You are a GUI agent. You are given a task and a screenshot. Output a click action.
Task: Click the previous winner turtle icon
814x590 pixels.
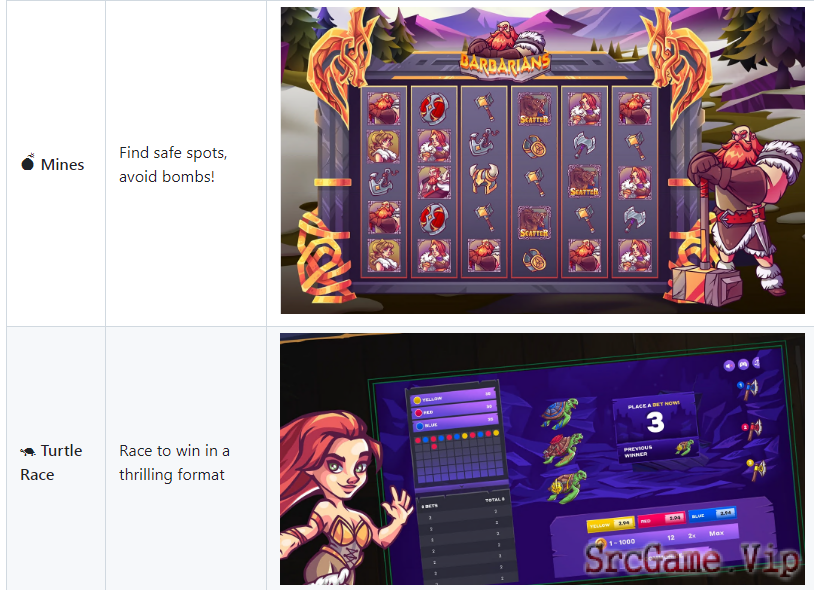click(x=685, y=447)
